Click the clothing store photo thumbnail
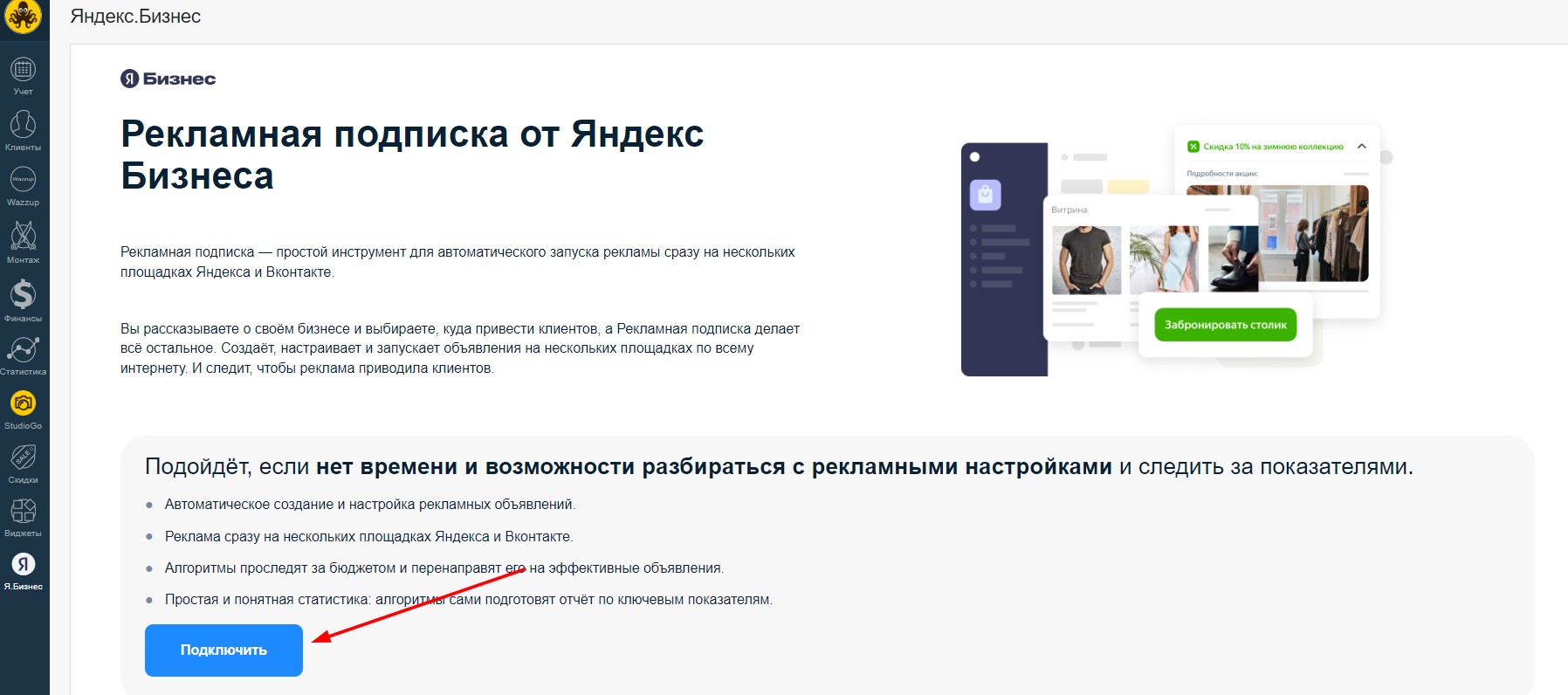 coord(1313,233)
